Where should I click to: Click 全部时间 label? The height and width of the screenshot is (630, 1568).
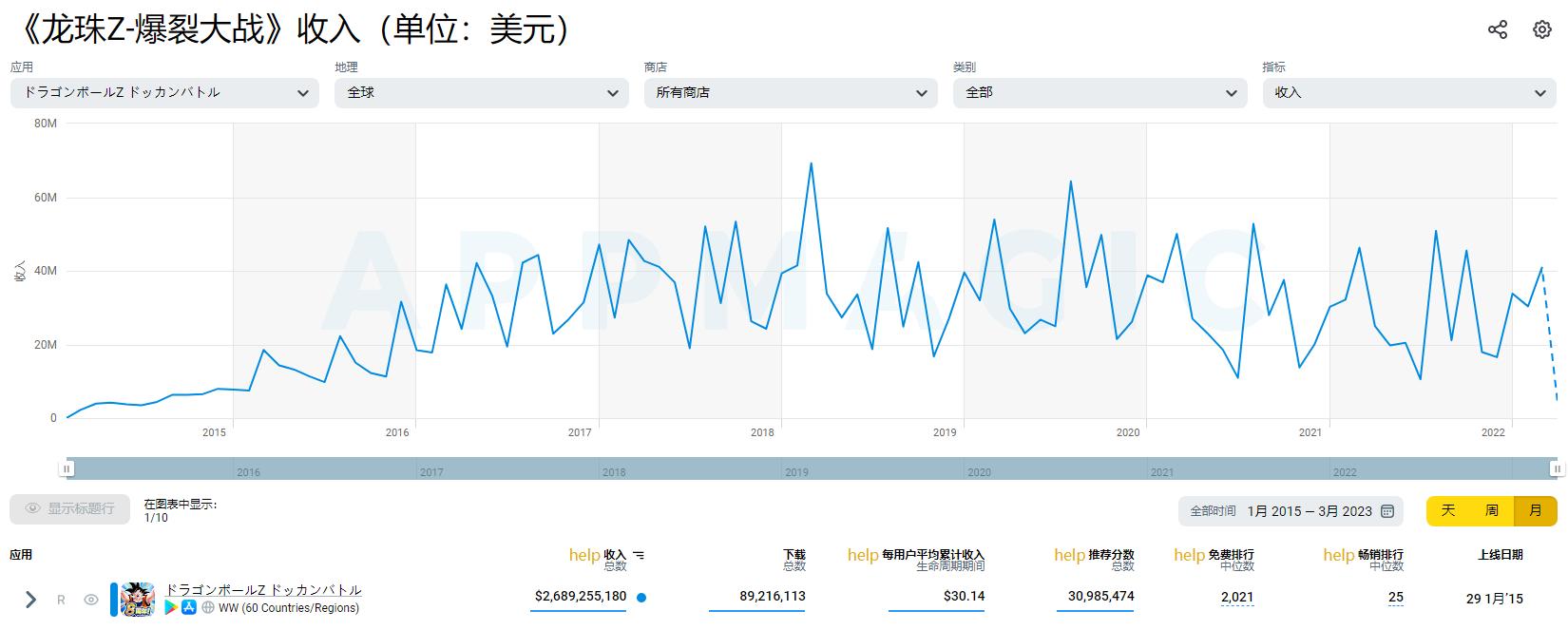1214,511
